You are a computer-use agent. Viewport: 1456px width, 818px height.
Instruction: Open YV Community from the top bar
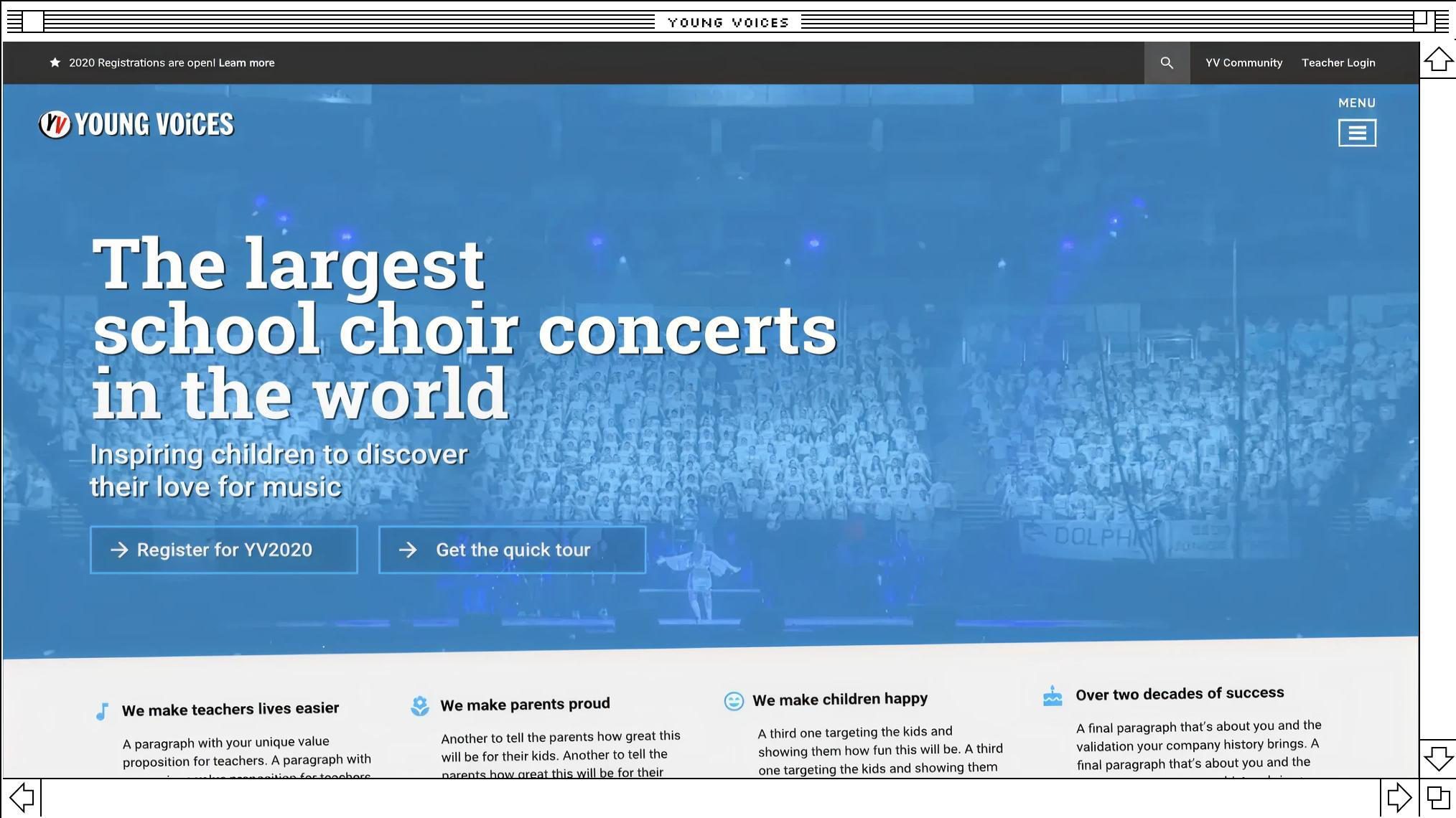pyautogui.click(x=1243, y=62)
